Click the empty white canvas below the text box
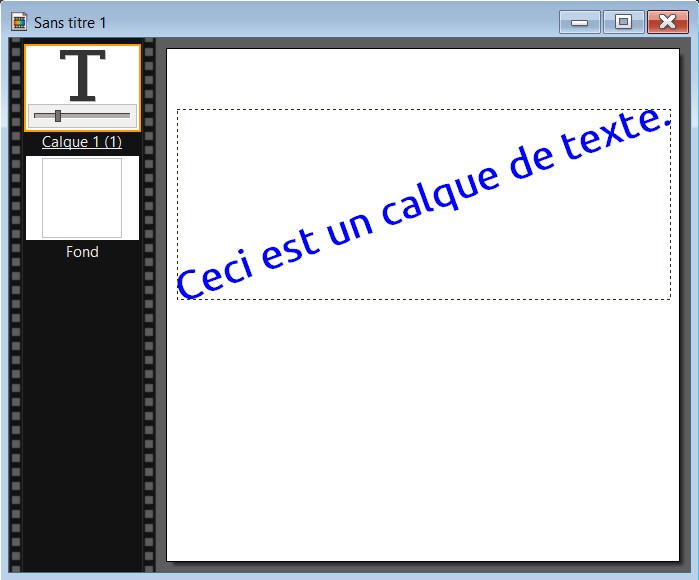The image size is (699, 580). click(x=422, y=430)
